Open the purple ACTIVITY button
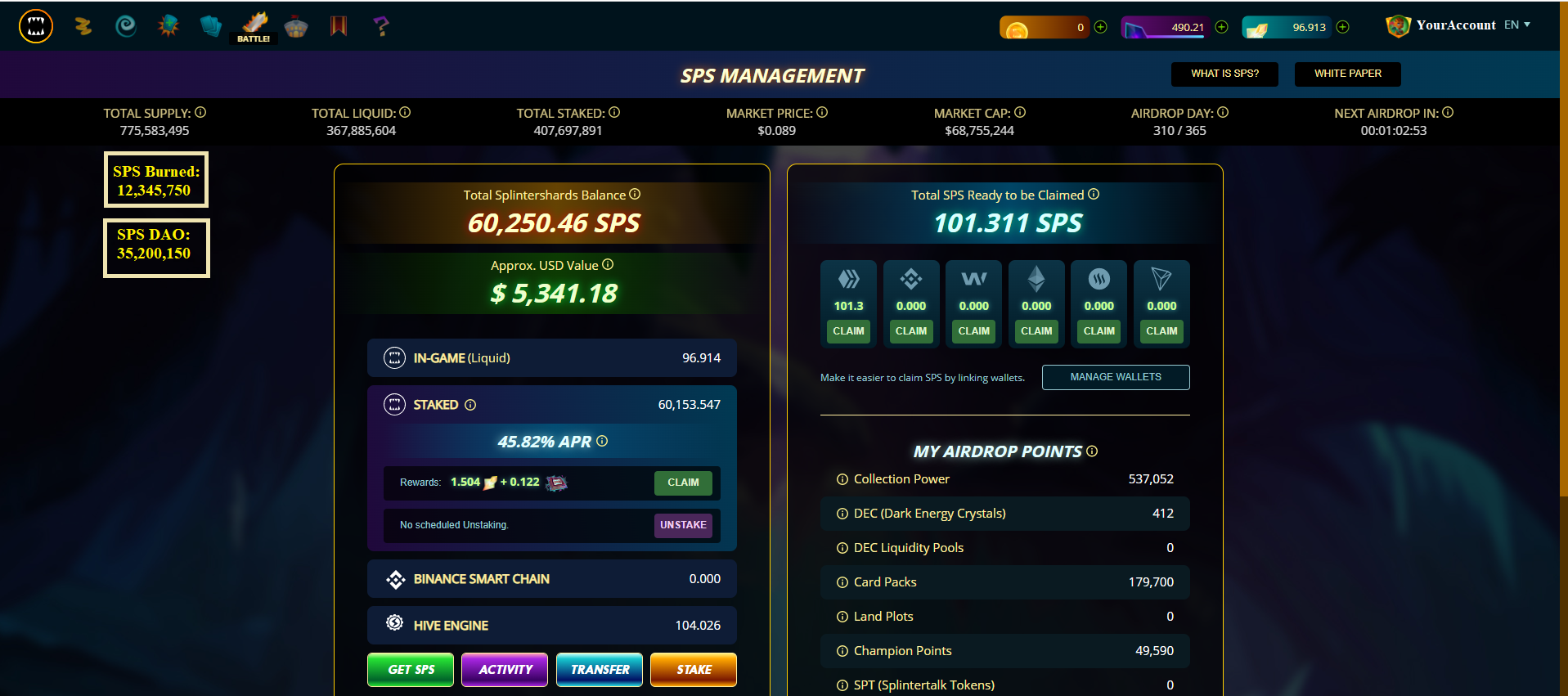Image resolution: width=1568 pixels, height=696 pixels. point(505,670)
